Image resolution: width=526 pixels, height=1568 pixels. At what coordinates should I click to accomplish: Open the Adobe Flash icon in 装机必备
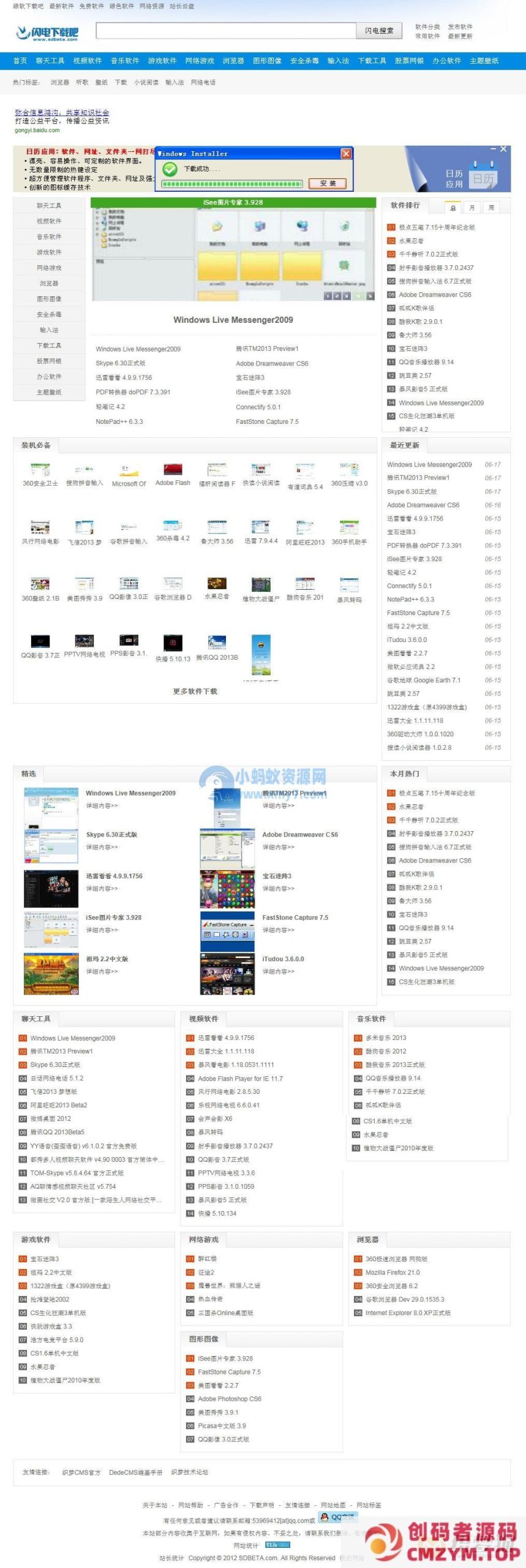(173, 470)
